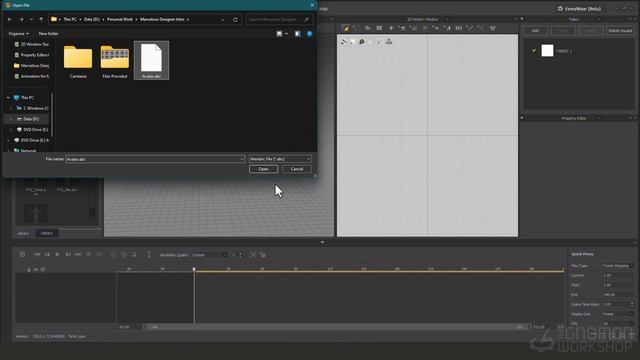Create a New folder

click(x=48, y=33)
